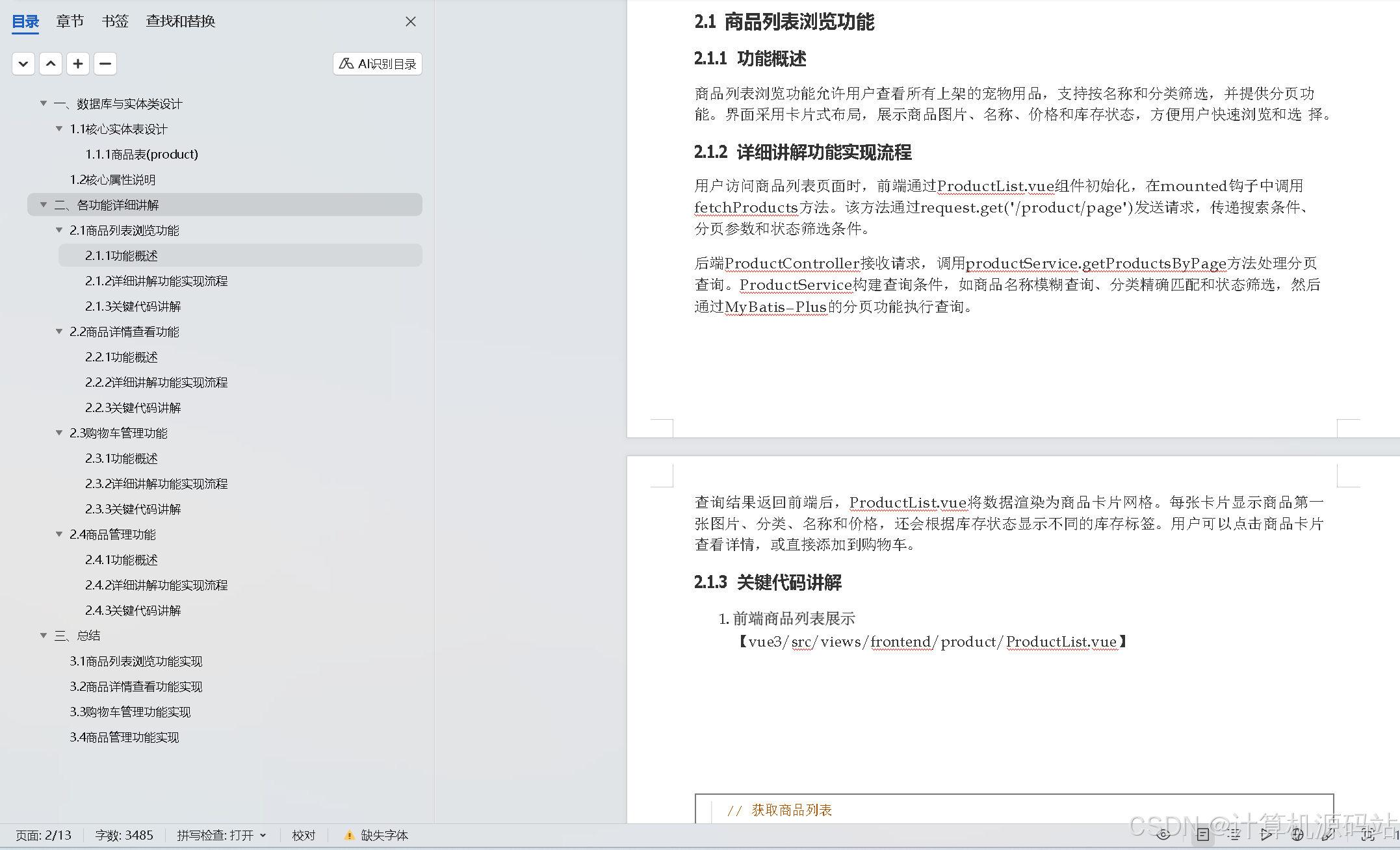This screenshot has height=850, width=1400.
Task: Promote heading with the plus button
Action: pyautogui.click(x=78, y=64)
